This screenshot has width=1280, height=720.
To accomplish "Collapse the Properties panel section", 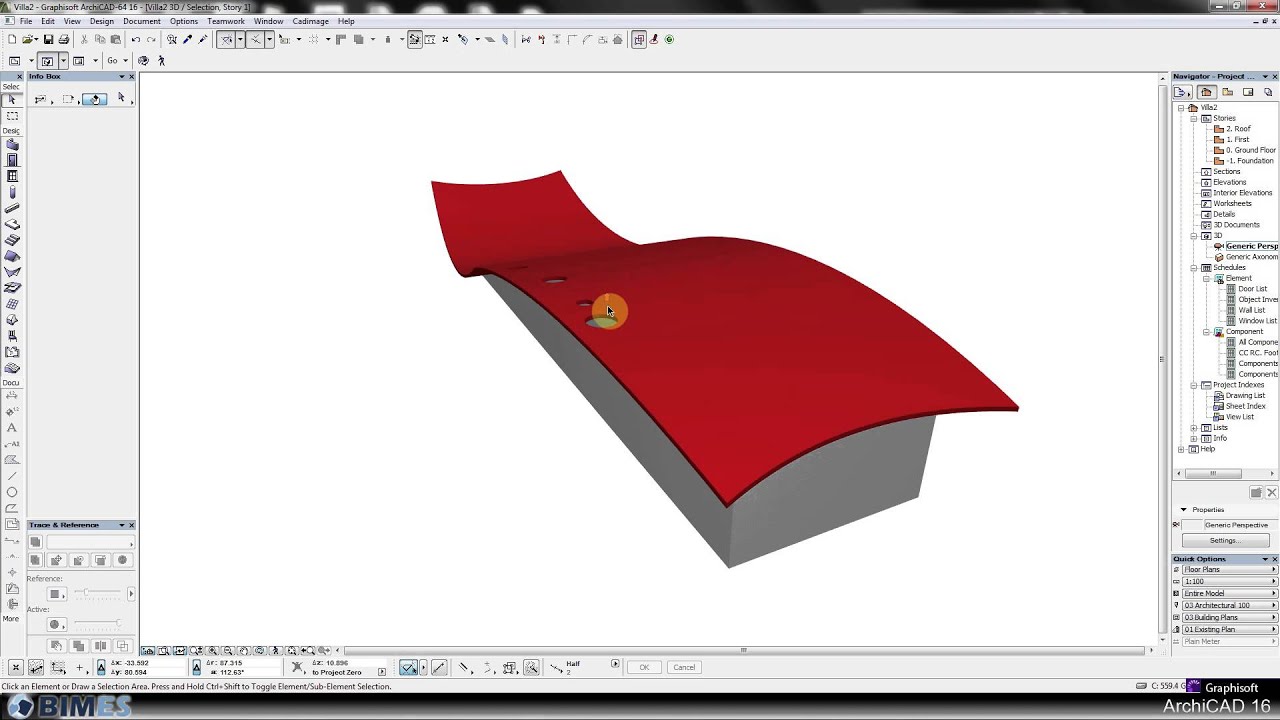I will (1184, 510).
